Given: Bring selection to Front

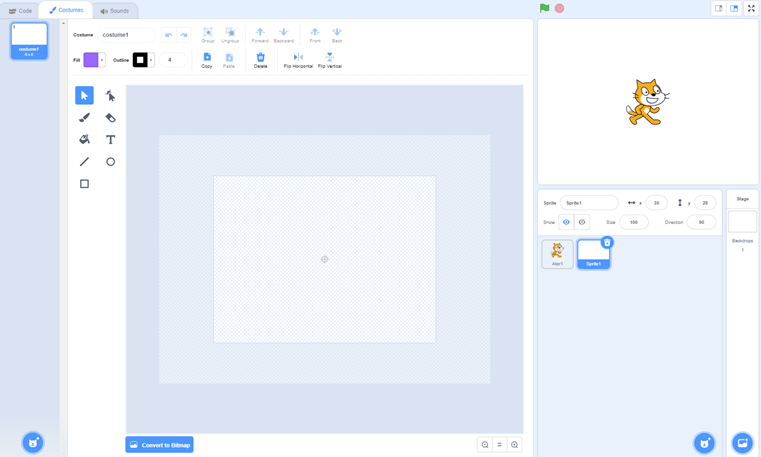Looking at the screenshot, I should pos(315,35).
